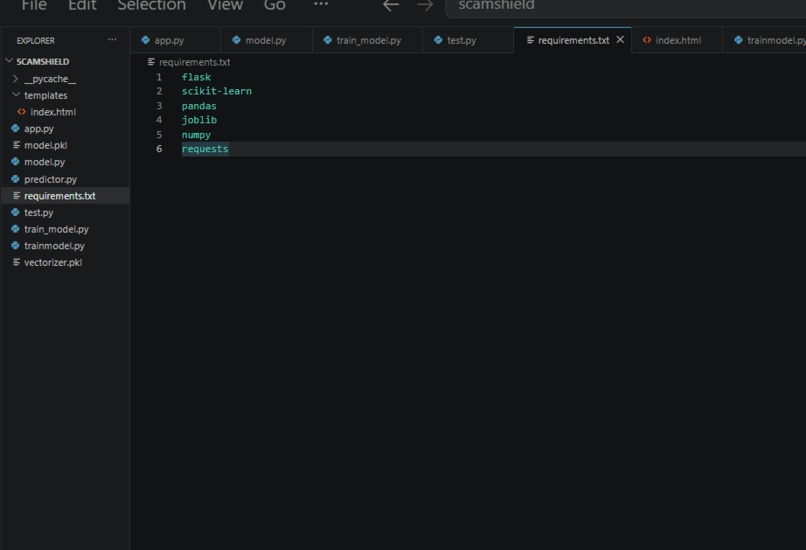Image resolution: width=806 pixels, height=550 pixels.
Task: Open the File menu
Action: [34, 5]
